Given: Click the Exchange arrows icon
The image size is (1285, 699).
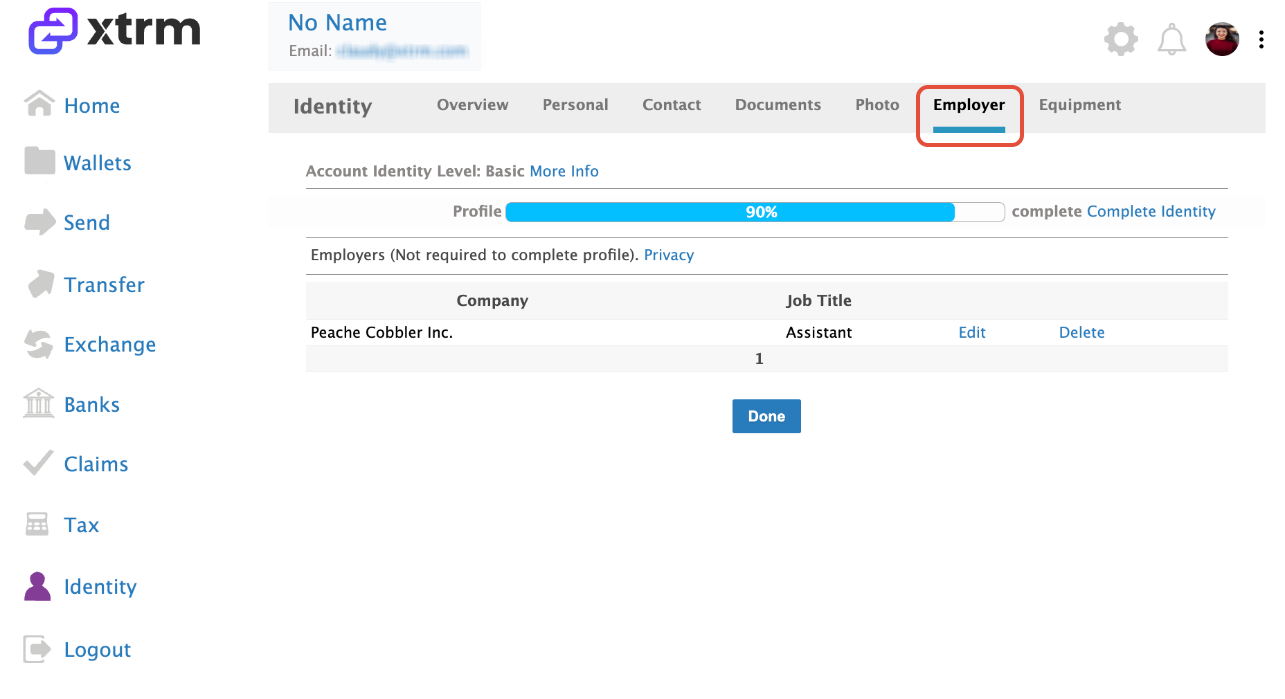Looking at the screenshot, I should click(39, 344).
